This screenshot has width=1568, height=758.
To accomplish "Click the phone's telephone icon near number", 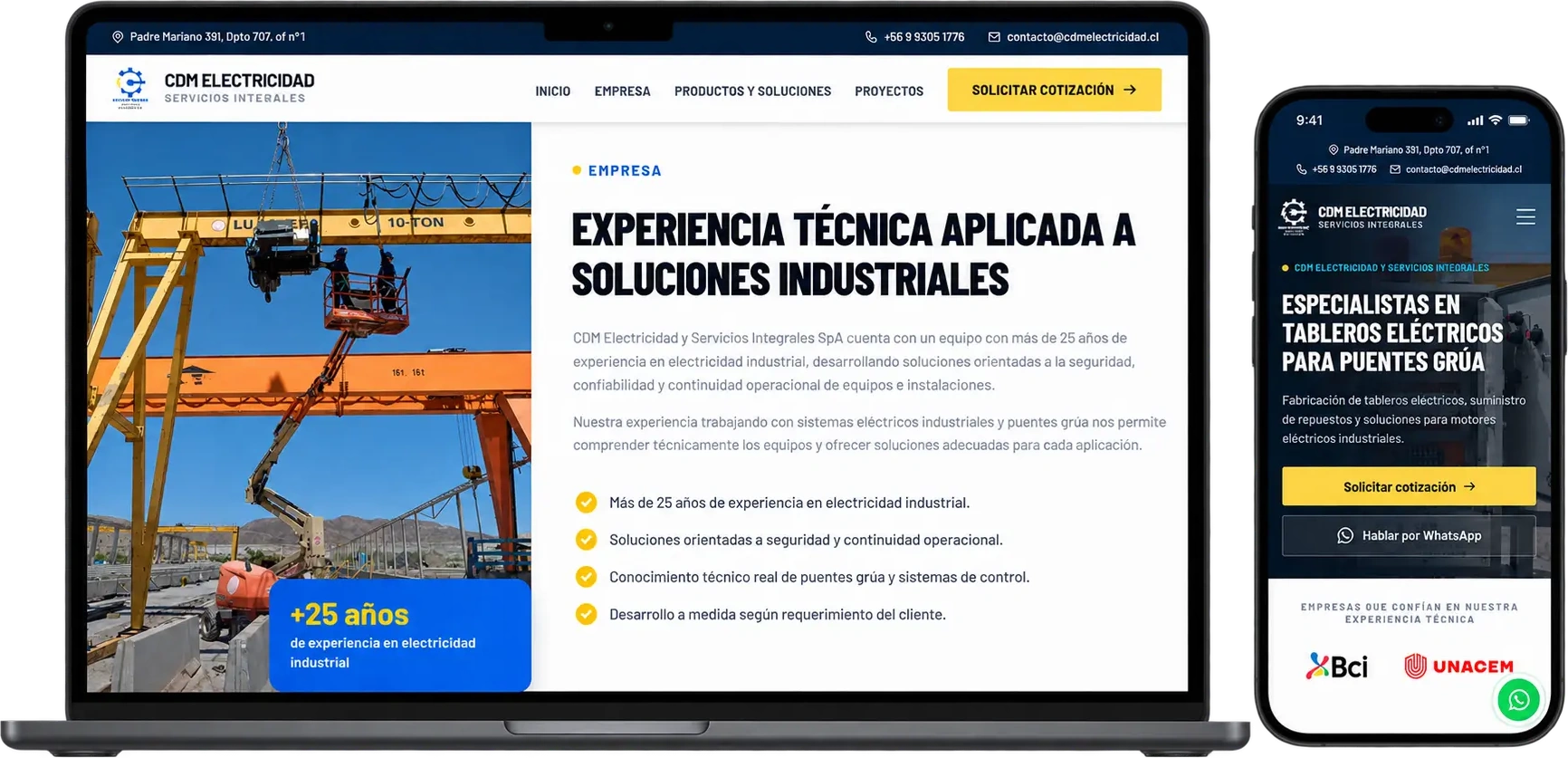I will tap(1301, 169).
